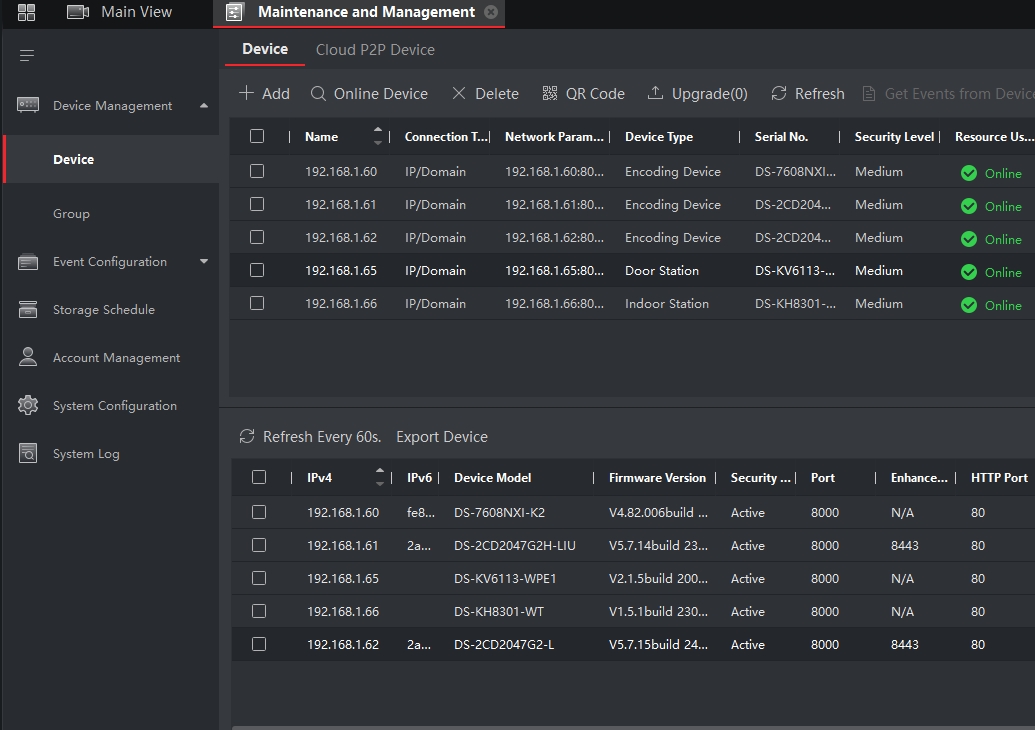This screenshot has width=1035, height=730.
Task: Select checkbox for Door Station 192.168.1.65
Action: [257, 271]
